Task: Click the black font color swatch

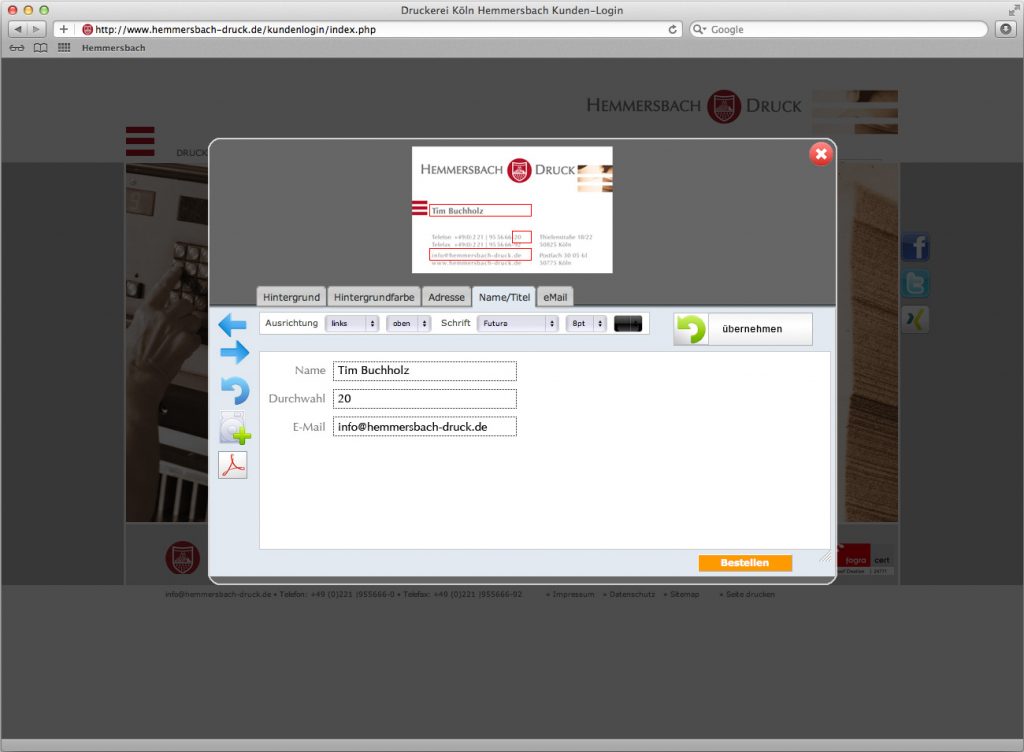Action: (x=628, y=324)
